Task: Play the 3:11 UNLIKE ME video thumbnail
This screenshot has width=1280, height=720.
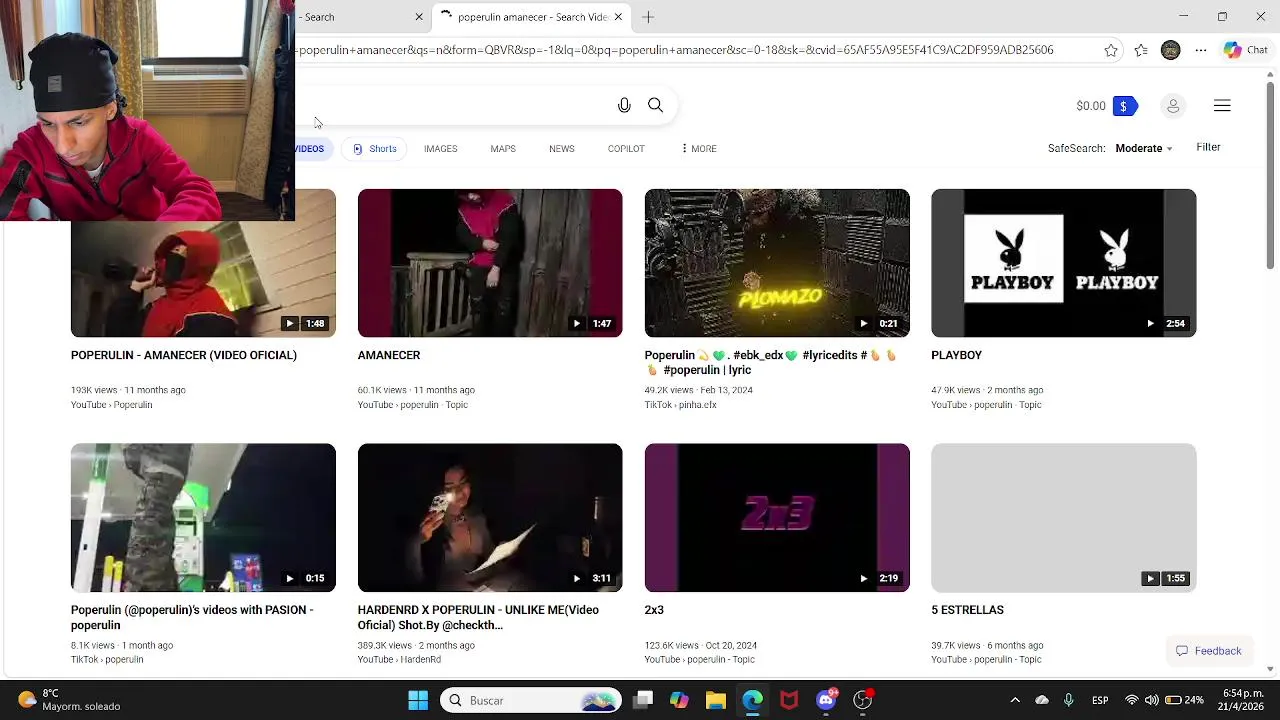Action: click(490, 518)
